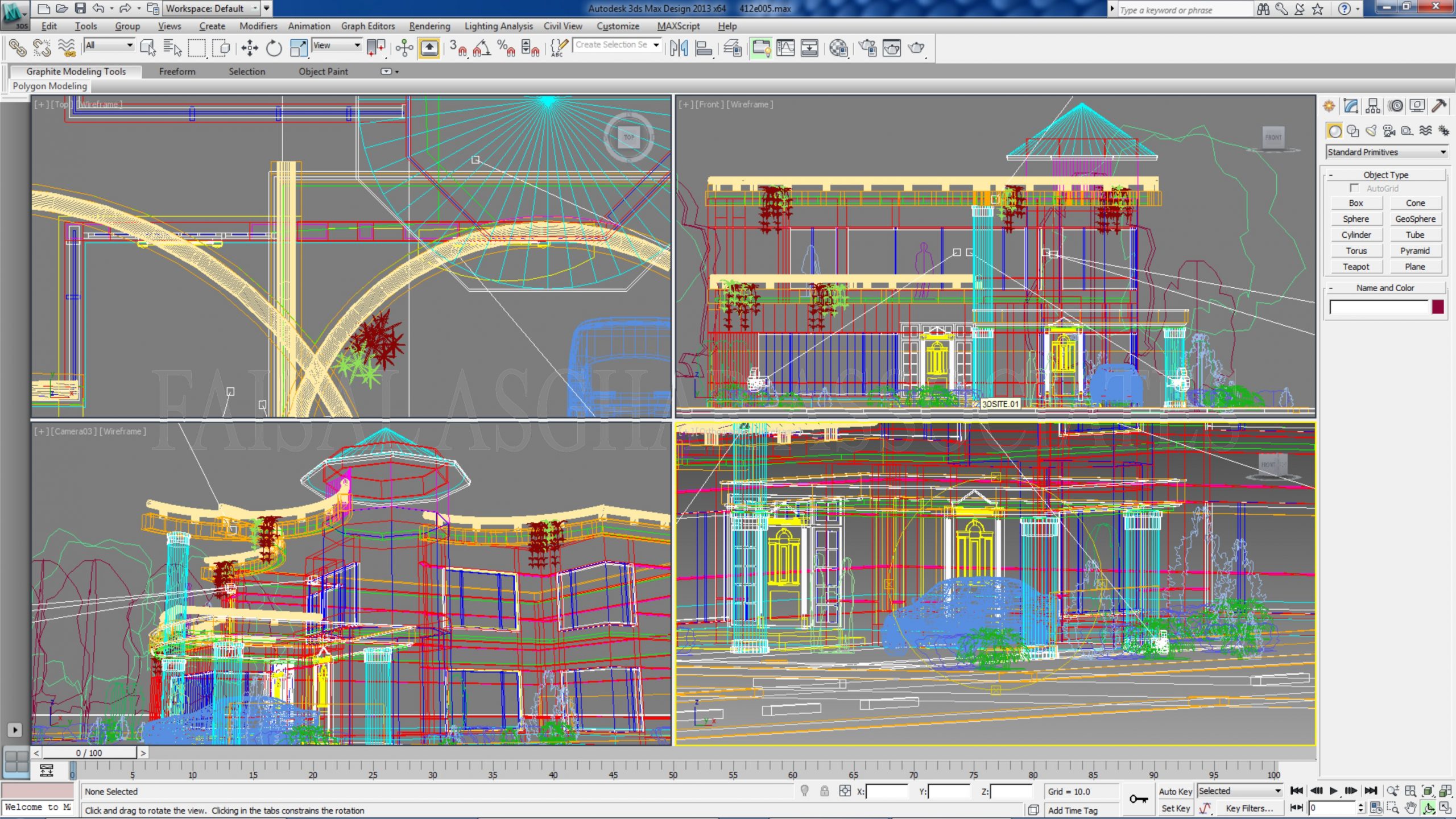Select the Lights create category

click(x=1371, y=131)
